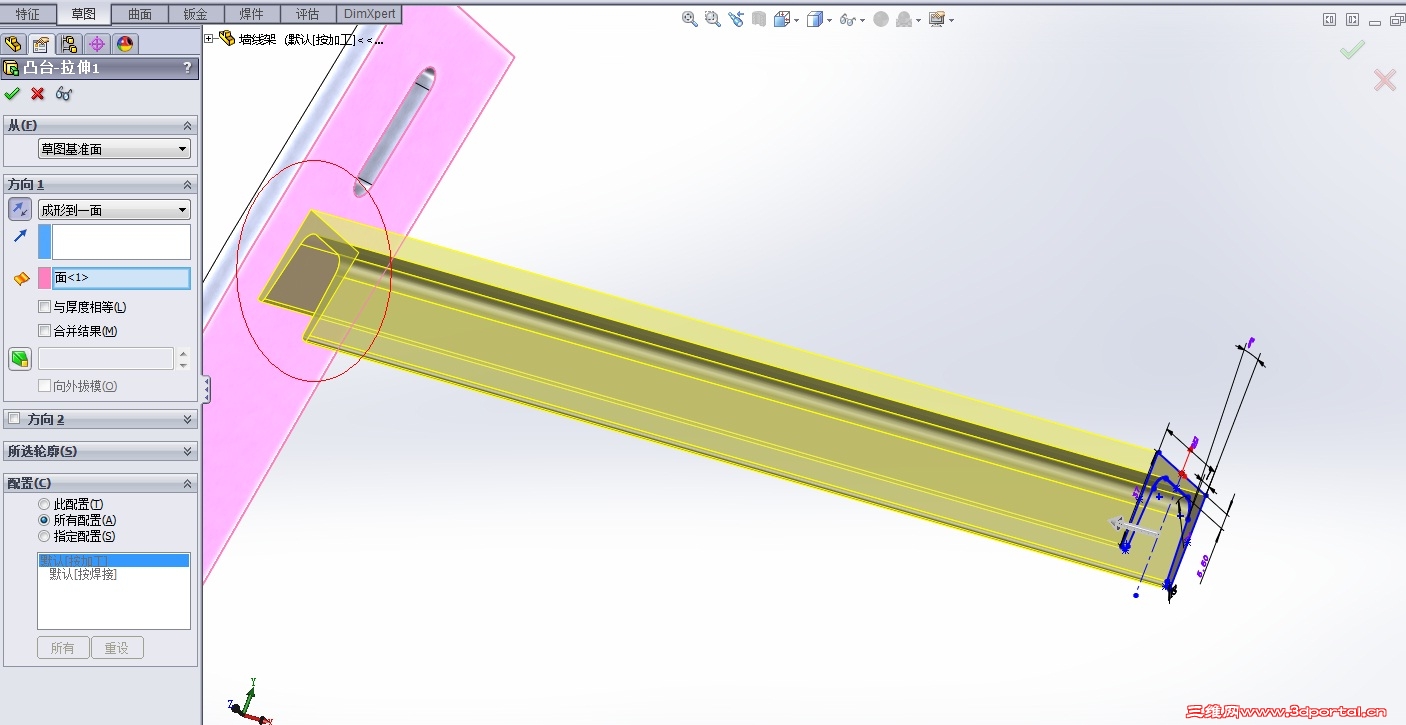The height and width of the screenshot is (725, 1406).
Task: Cancel the extrude with red X
Action: [x=38, y=93]
